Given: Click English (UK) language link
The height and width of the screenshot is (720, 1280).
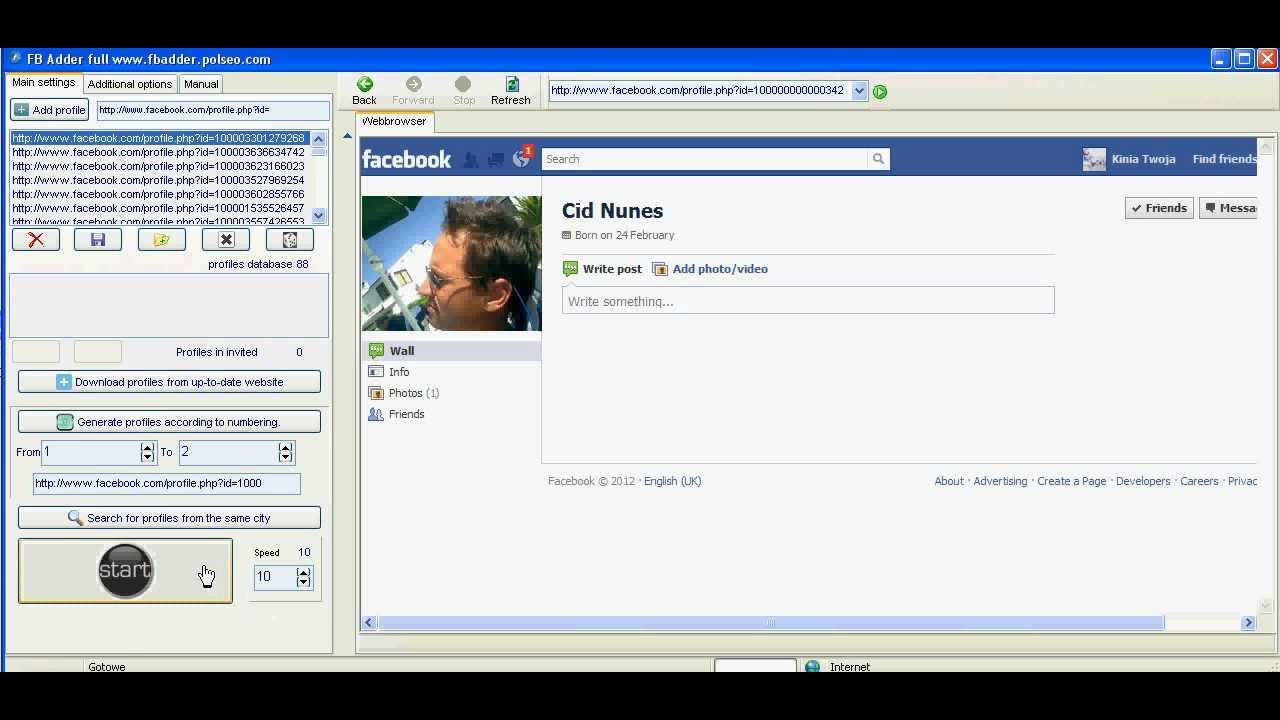Looking at the screenshot, I should pyautogui.click(x=672, y=481).
